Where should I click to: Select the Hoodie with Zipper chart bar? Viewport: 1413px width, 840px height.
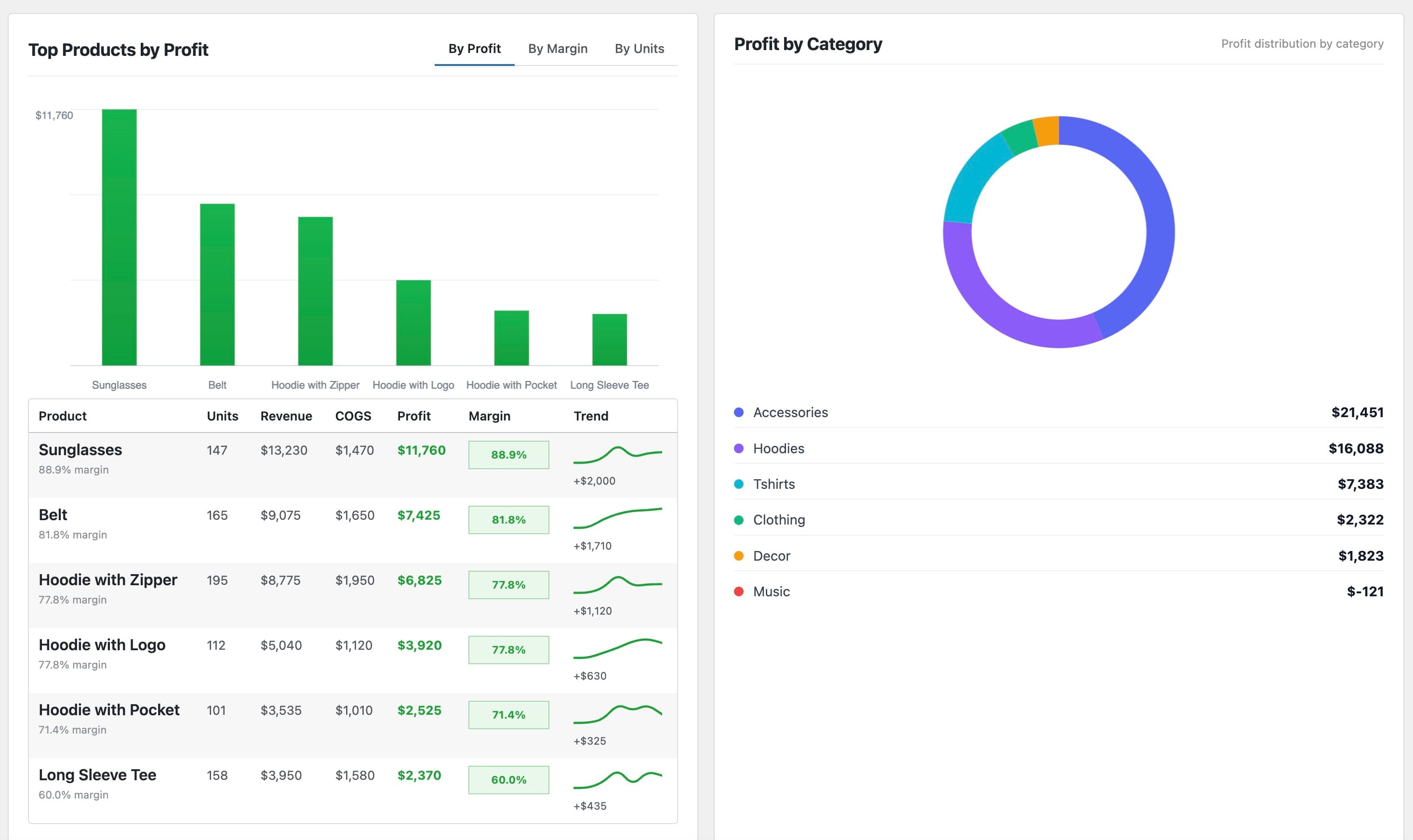point(316,291)
